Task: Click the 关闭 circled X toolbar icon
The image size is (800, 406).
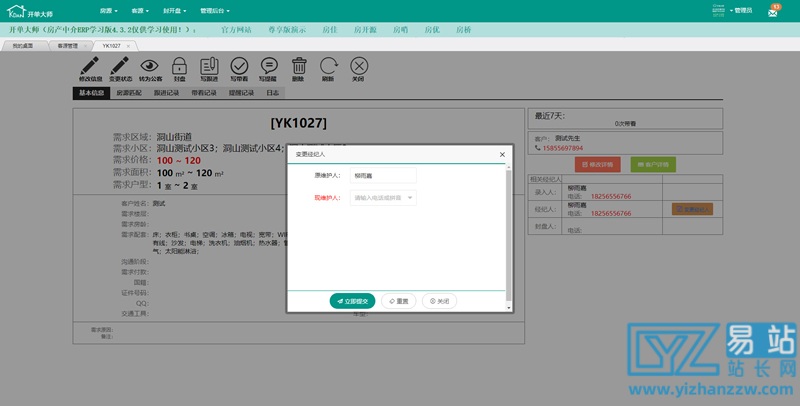Action: click(x=359, y=66)
